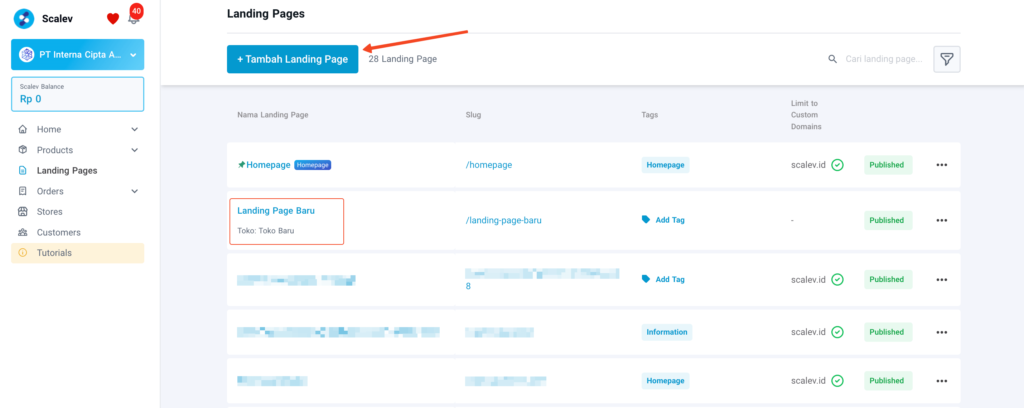1024x408 pixels.
Task: Click the Customers people icon
Action: [23, 232]
